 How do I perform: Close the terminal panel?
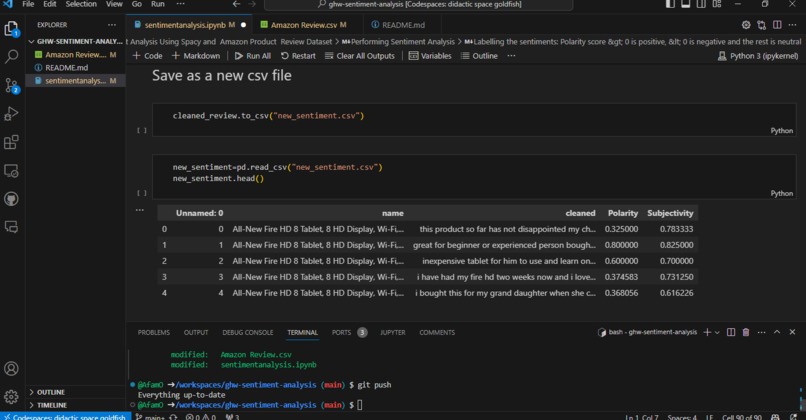tap(792, 332)
